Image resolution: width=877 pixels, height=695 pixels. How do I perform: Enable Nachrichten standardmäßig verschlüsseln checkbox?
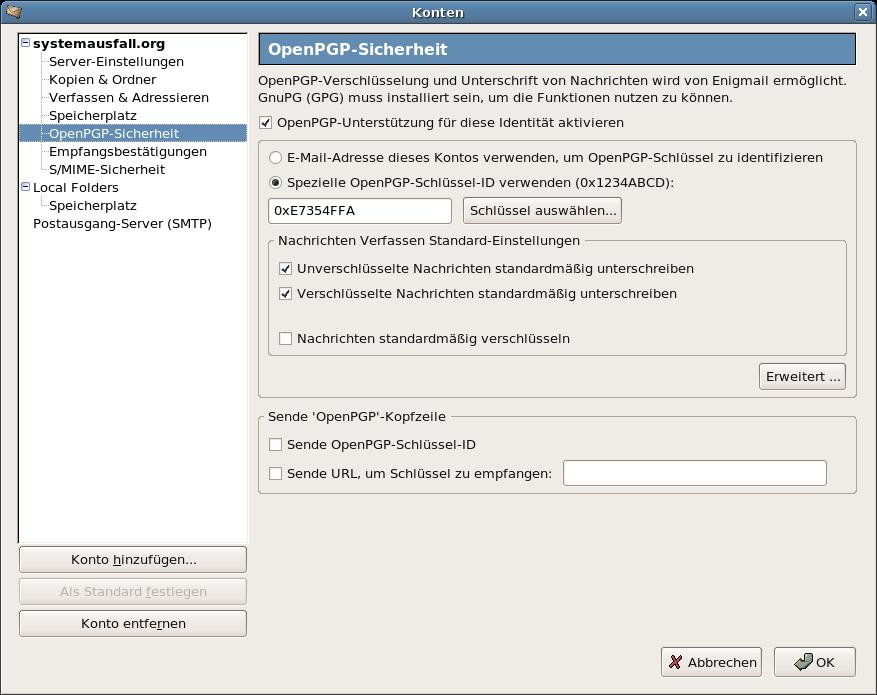pyautogui.click(x=285, y=338)
